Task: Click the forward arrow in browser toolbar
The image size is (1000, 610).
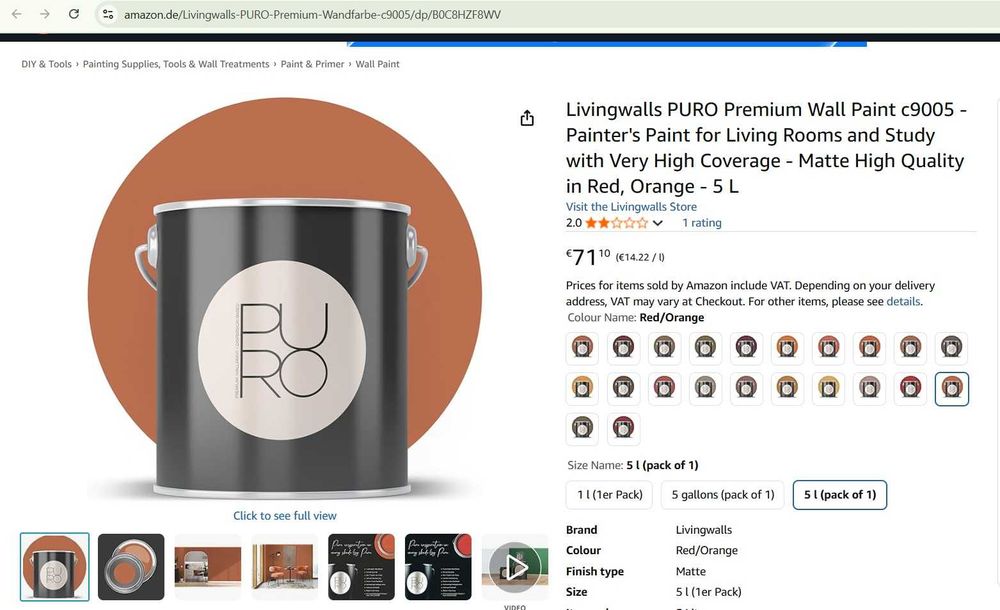Action: pyautogui.click(x=45, y=13)
